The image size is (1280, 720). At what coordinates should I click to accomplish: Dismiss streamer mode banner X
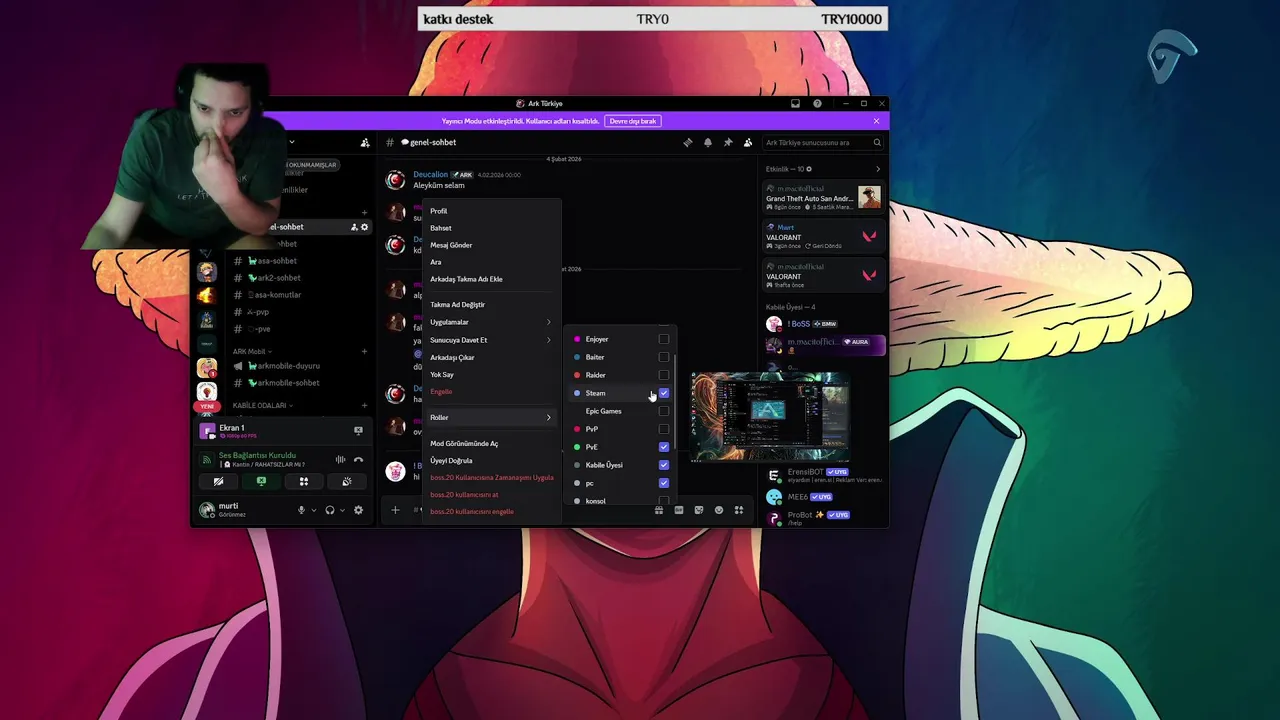coord(876,121)
